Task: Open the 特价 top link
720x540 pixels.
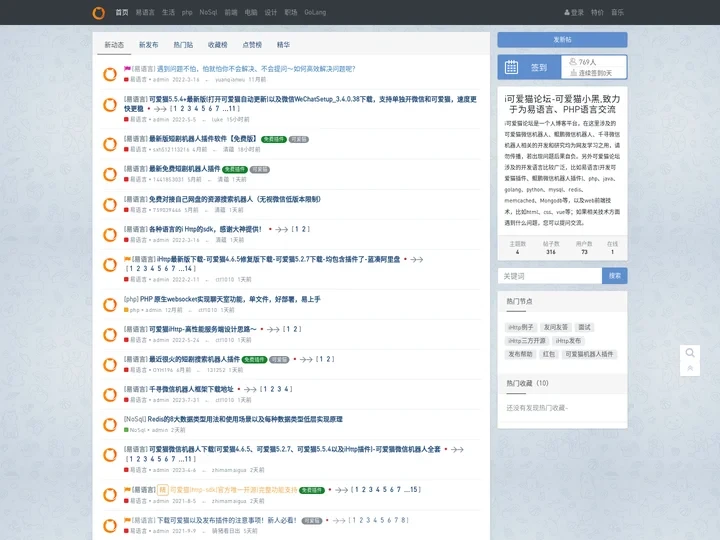Action: coord(597,12)
